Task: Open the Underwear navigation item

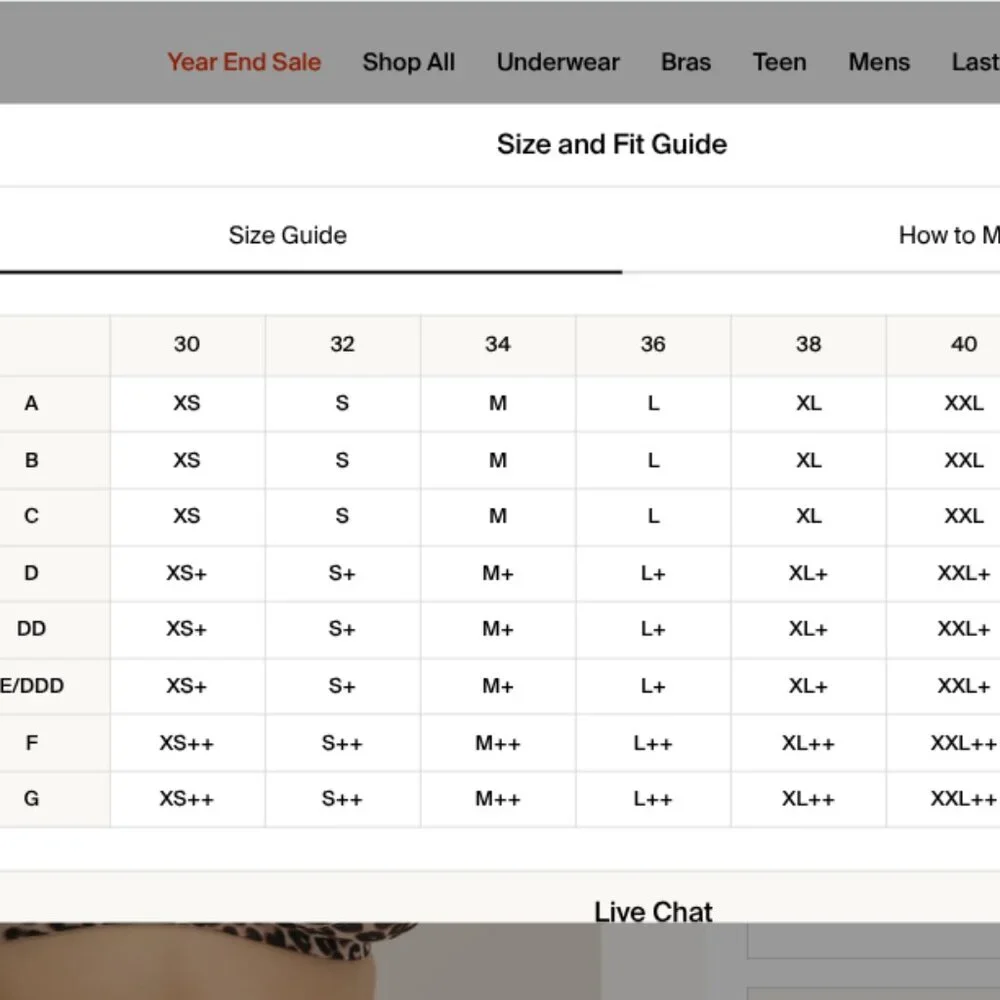Action: [x=558, y=62]
